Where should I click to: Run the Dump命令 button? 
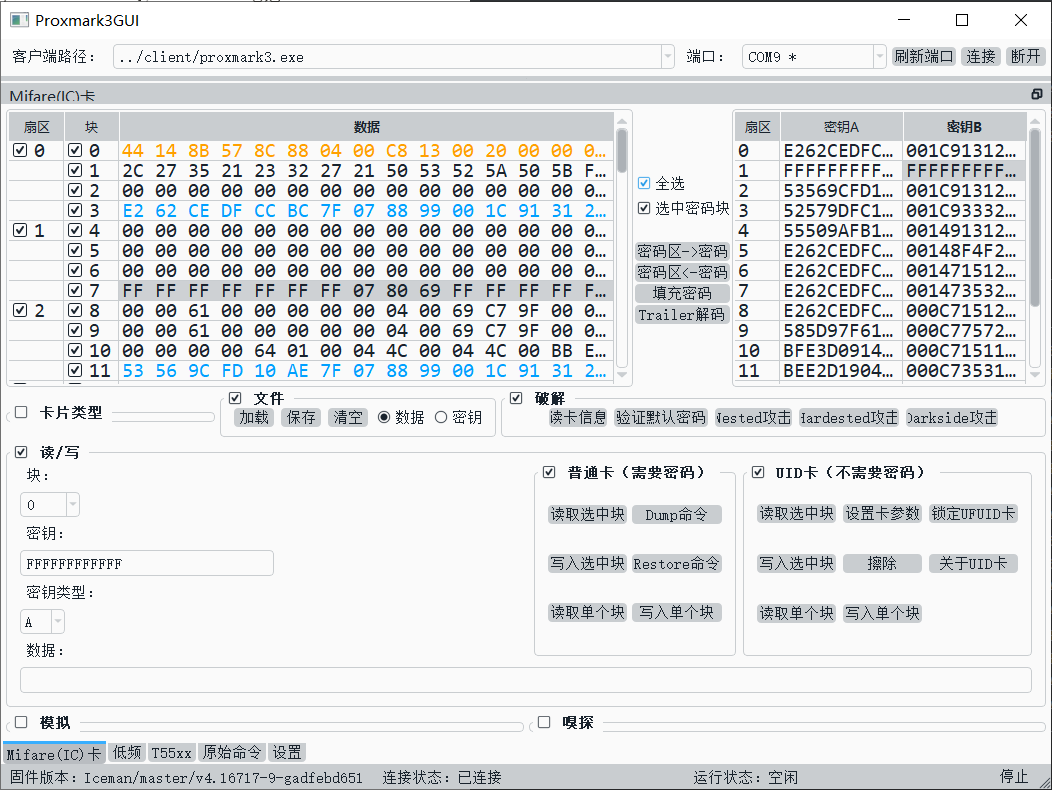pos(676,515)
